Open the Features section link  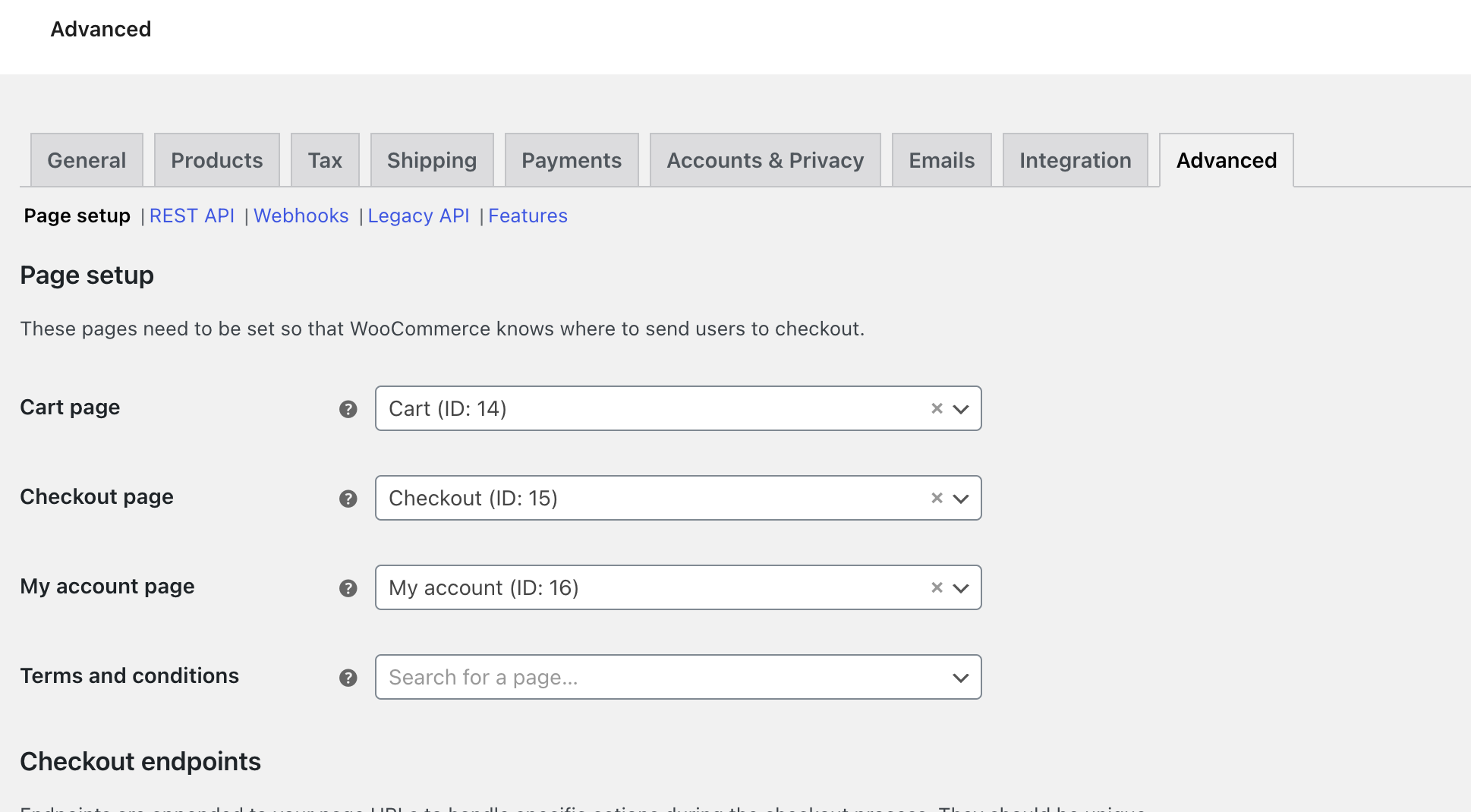click(x=528, y=216)
